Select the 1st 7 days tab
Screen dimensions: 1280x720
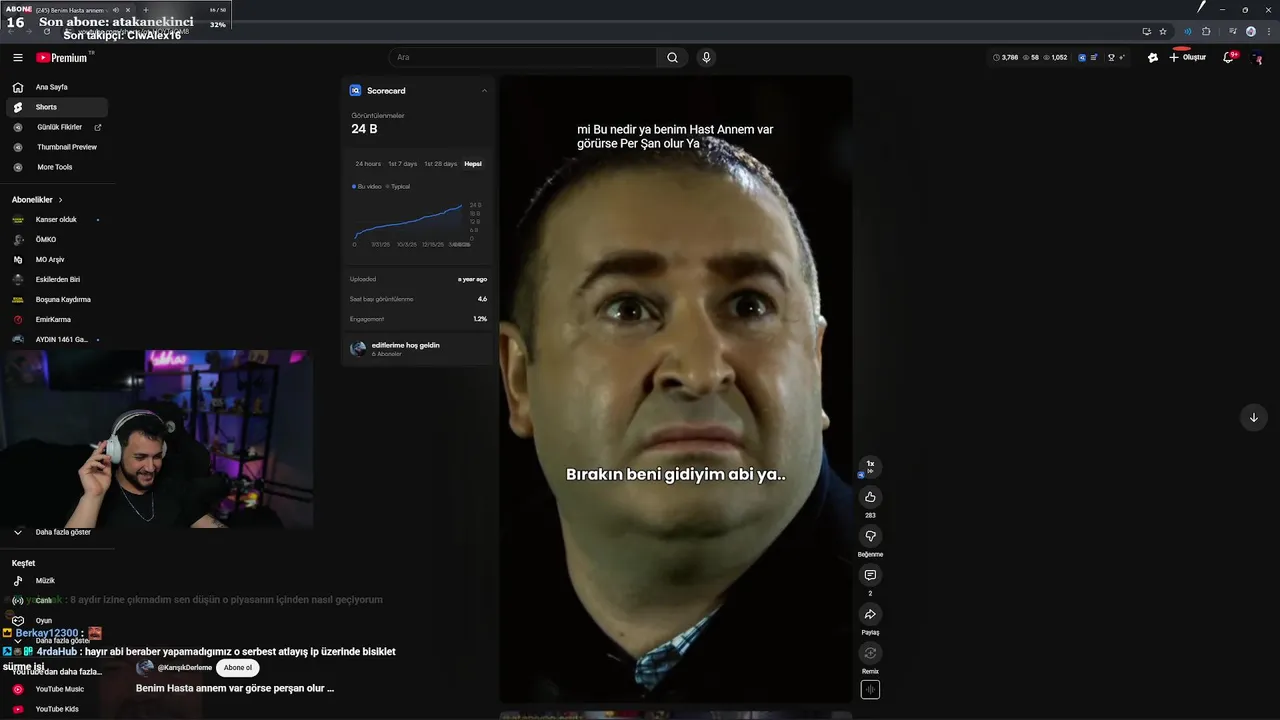click(402, 164)
